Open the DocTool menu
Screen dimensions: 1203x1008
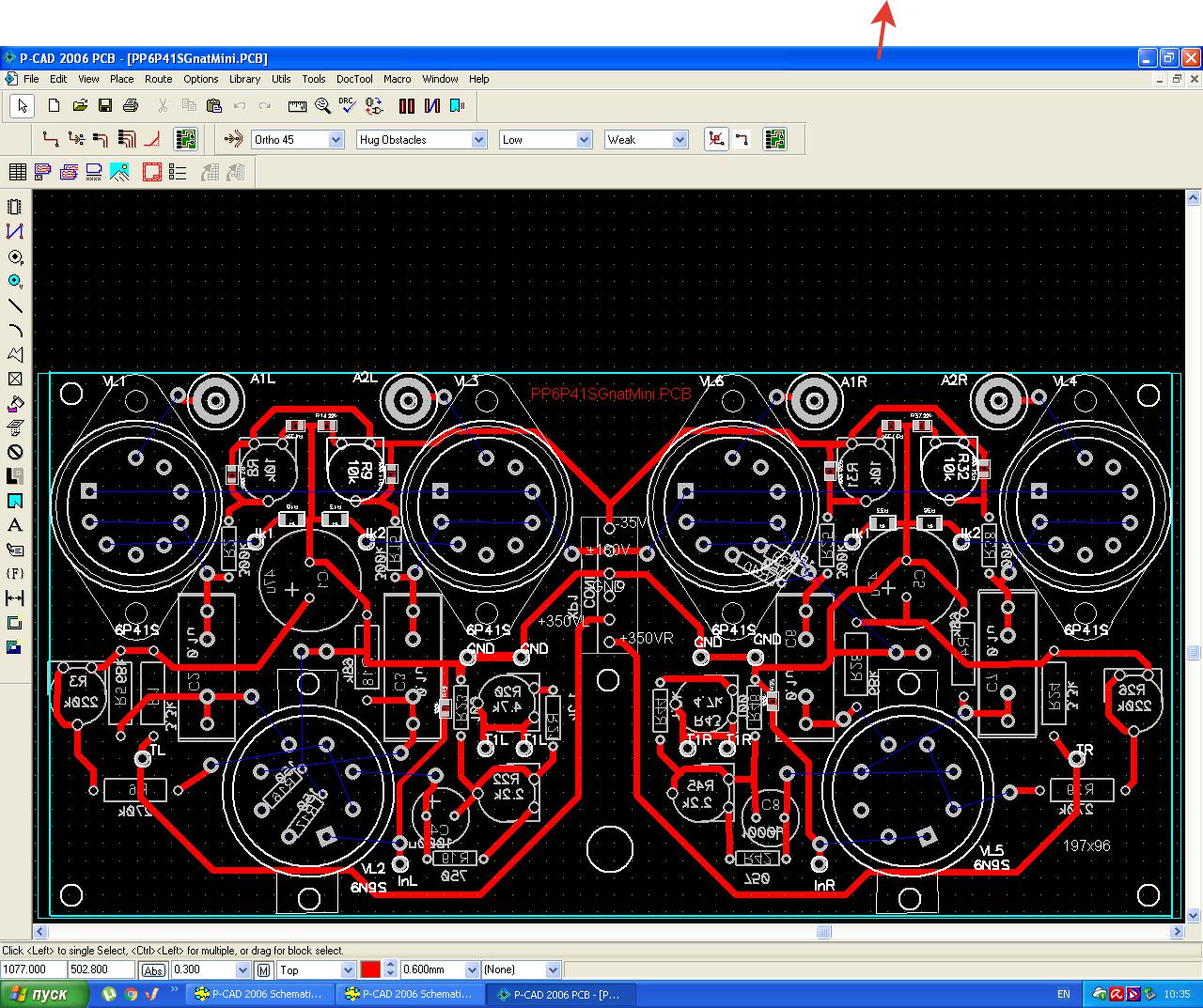click(354, 79)
